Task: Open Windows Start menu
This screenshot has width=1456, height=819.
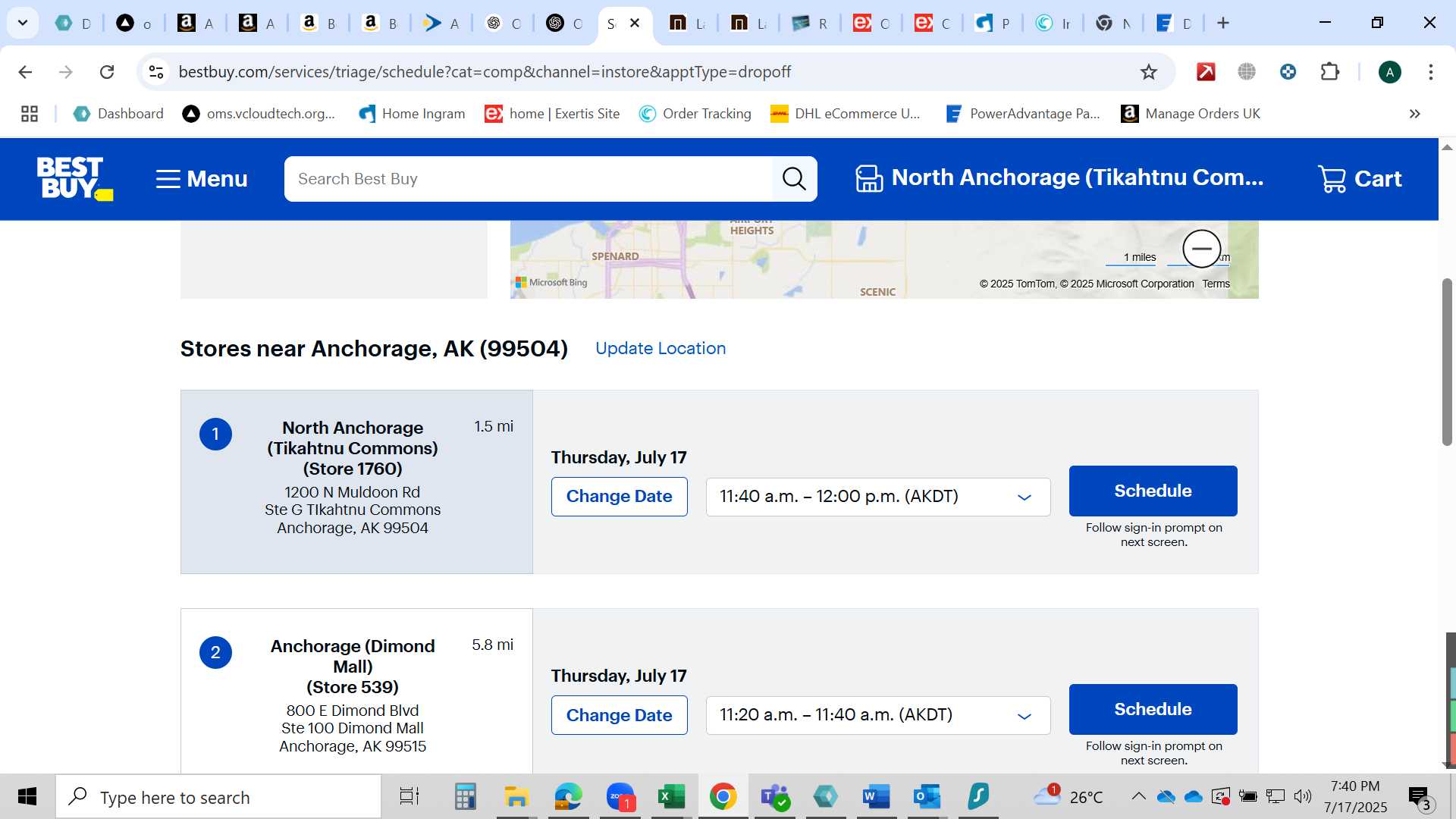Action: tap(27, 797)
